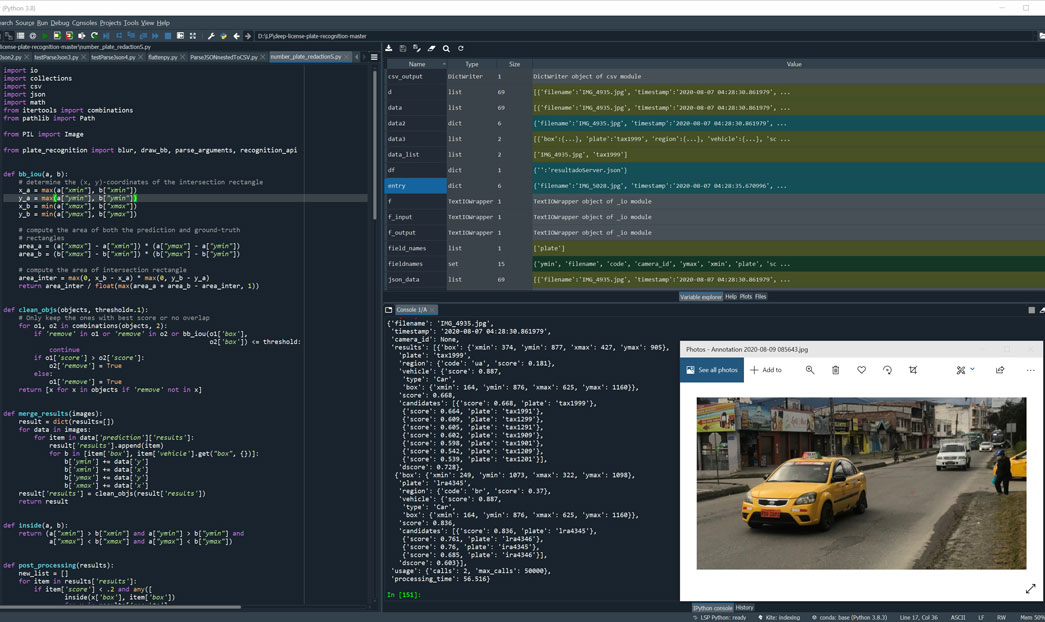1045x622 pixels.
Task: Re-run the last script icon
Action: pos(94,36)
